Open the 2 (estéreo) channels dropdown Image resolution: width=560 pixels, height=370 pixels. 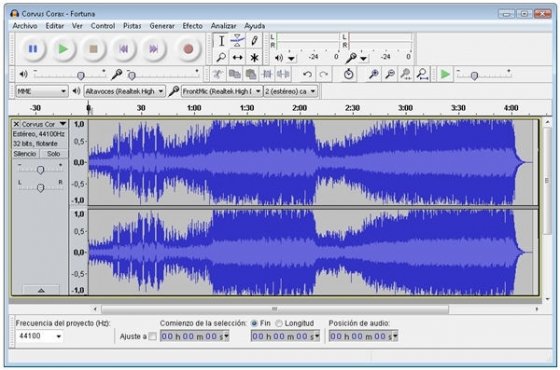(x=290, y=91)
